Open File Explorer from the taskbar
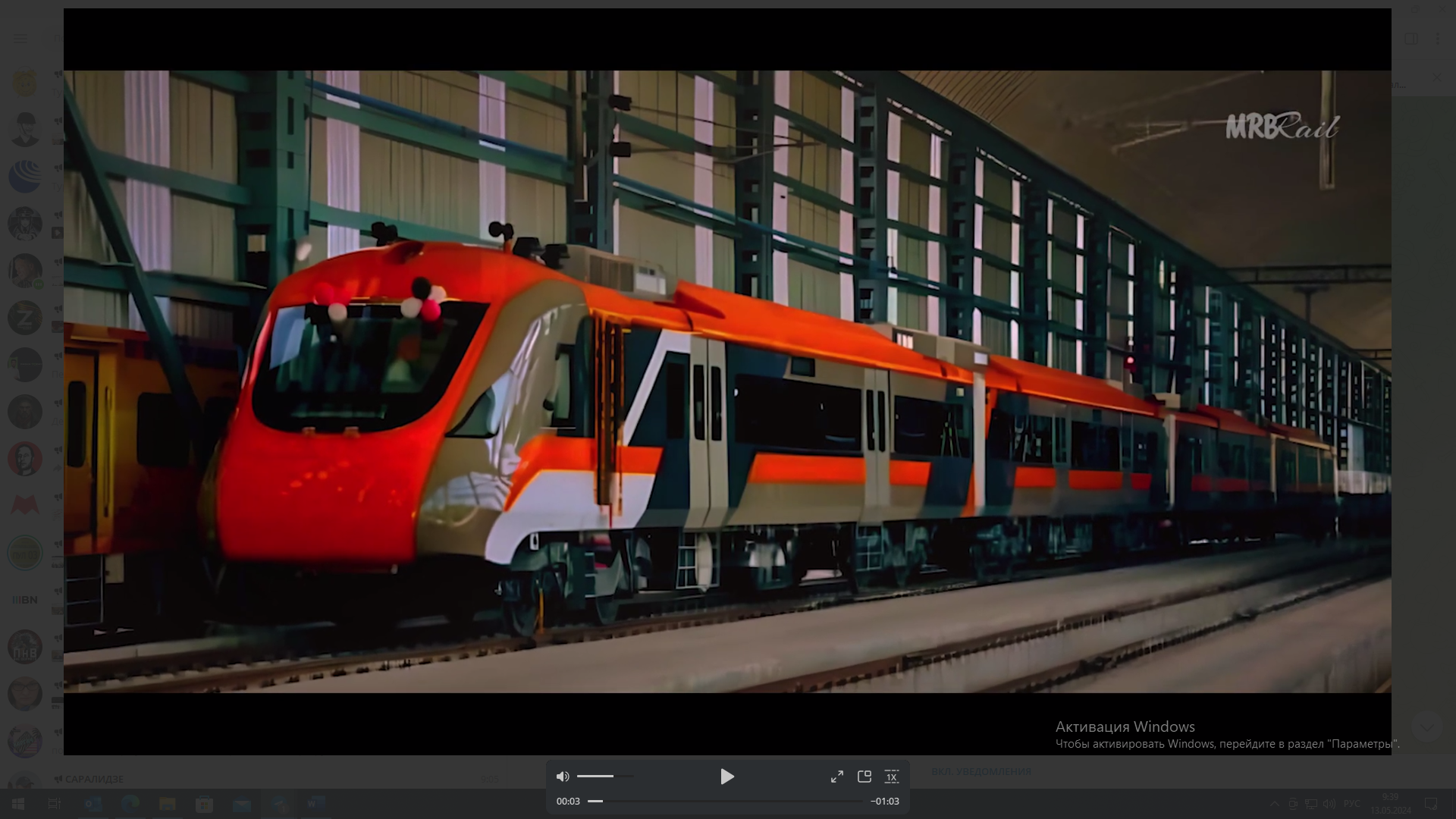This screenshot has height=819, width=1456. tap(168, 804)
